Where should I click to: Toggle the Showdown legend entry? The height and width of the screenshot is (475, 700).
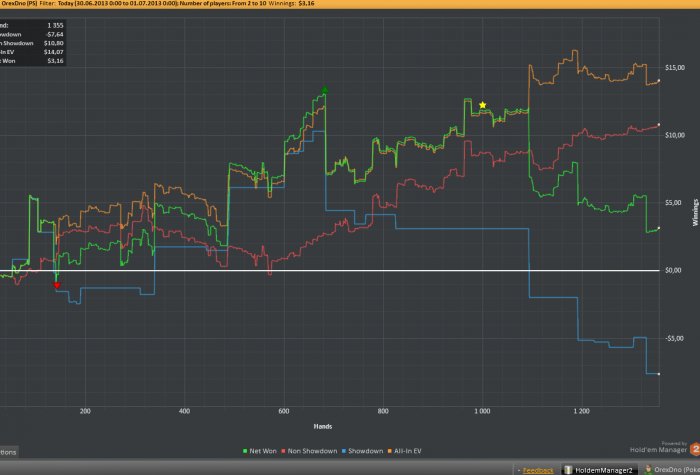362,451
